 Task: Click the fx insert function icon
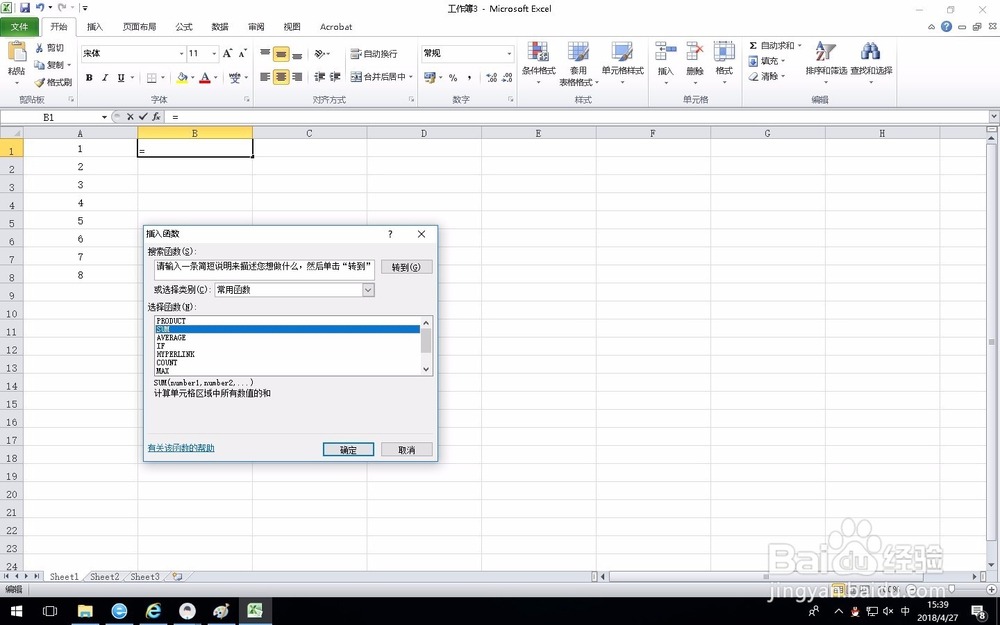pos(156,117)
